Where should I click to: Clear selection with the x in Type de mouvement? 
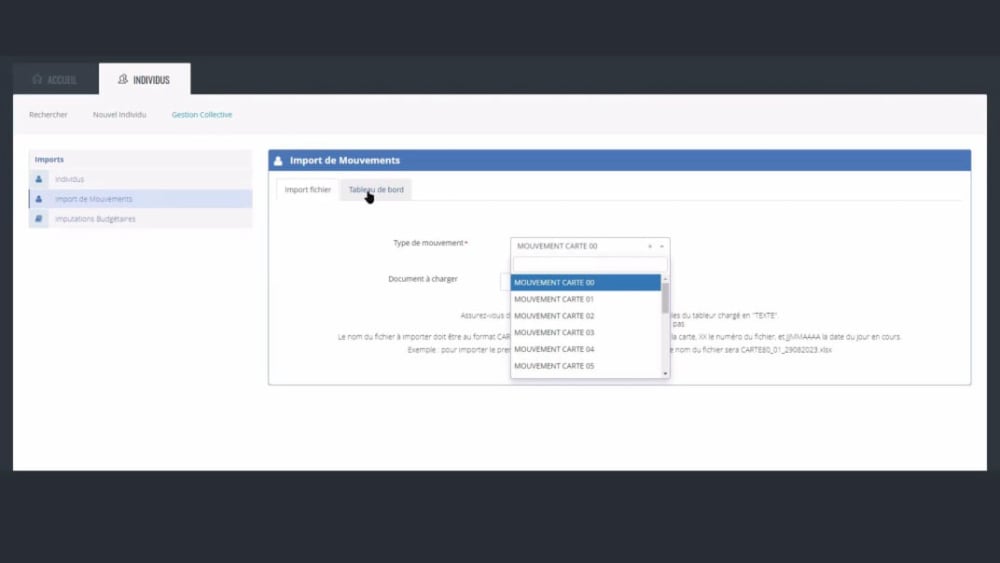[x=650, y=246]
